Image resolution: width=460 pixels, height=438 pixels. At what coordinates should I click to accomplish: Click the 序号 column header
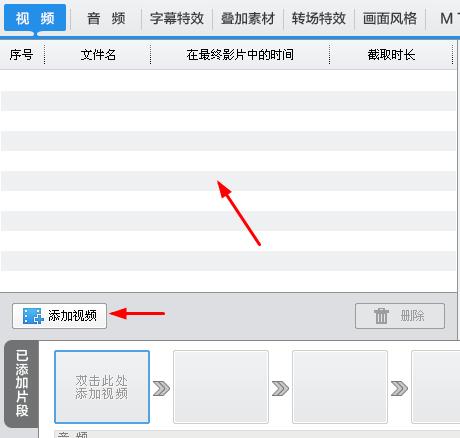pyautogui.click(x=22, y=55)
